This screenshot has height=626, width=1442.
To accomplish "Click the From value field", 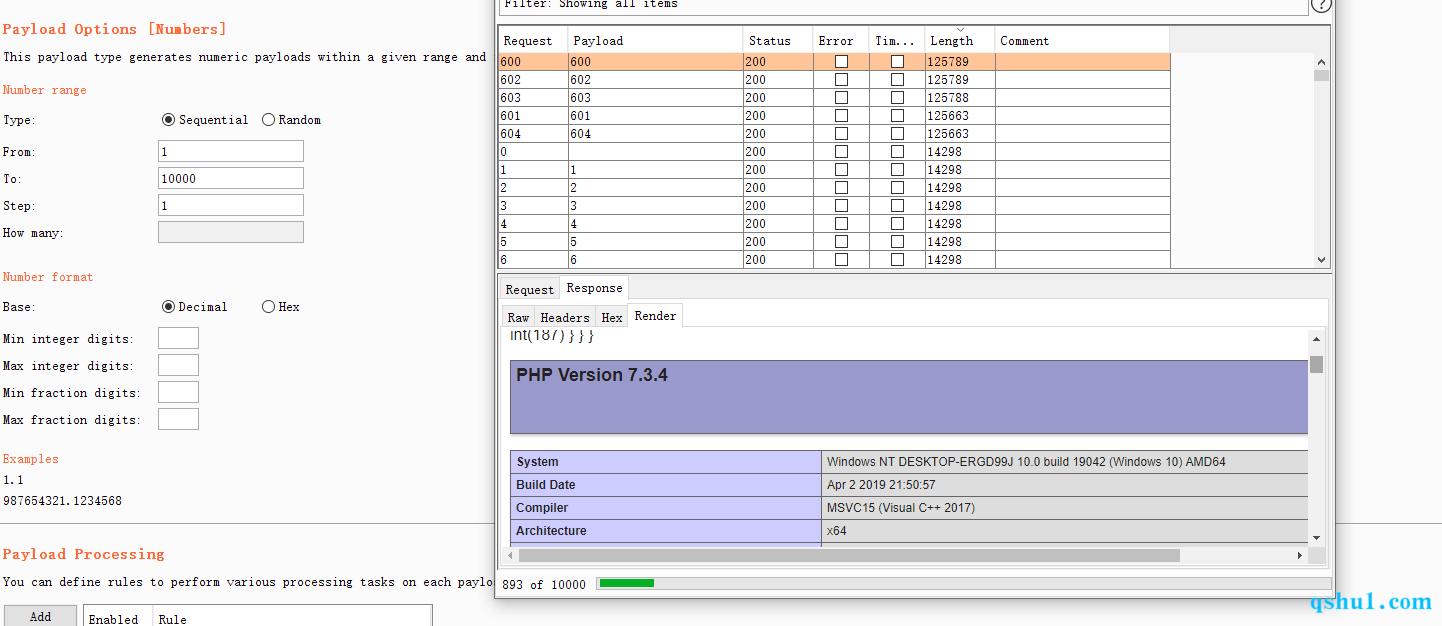I will 231,151.
